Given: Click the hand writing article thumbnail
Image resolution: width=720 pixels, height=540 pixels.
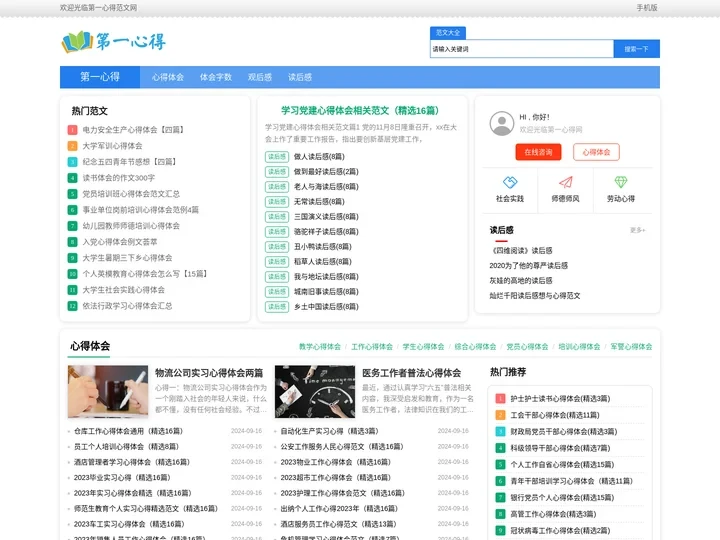Looking at the screenshot, I should 108,392.
